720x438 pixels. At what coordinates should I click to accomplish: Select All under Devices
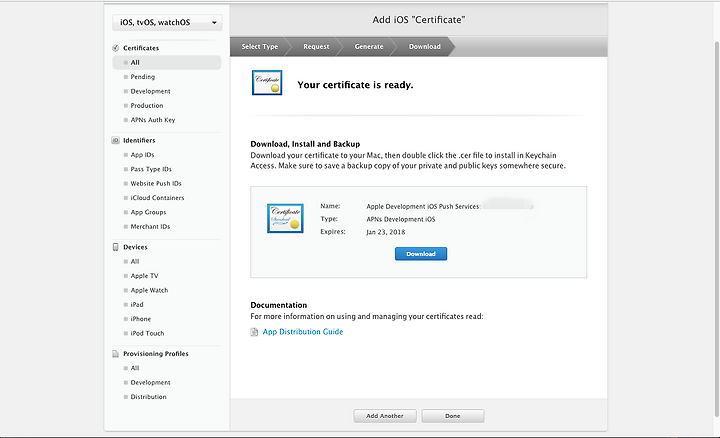click(135, 261)
